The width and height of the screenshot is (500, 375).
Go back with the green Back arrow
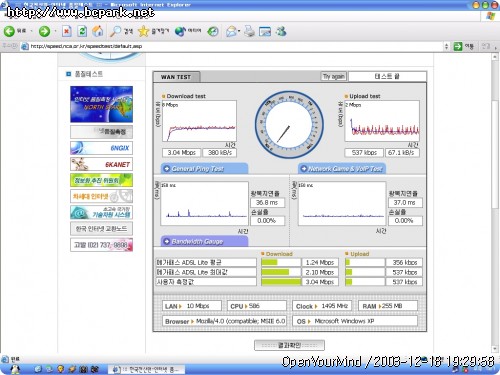tap(9, 31)
